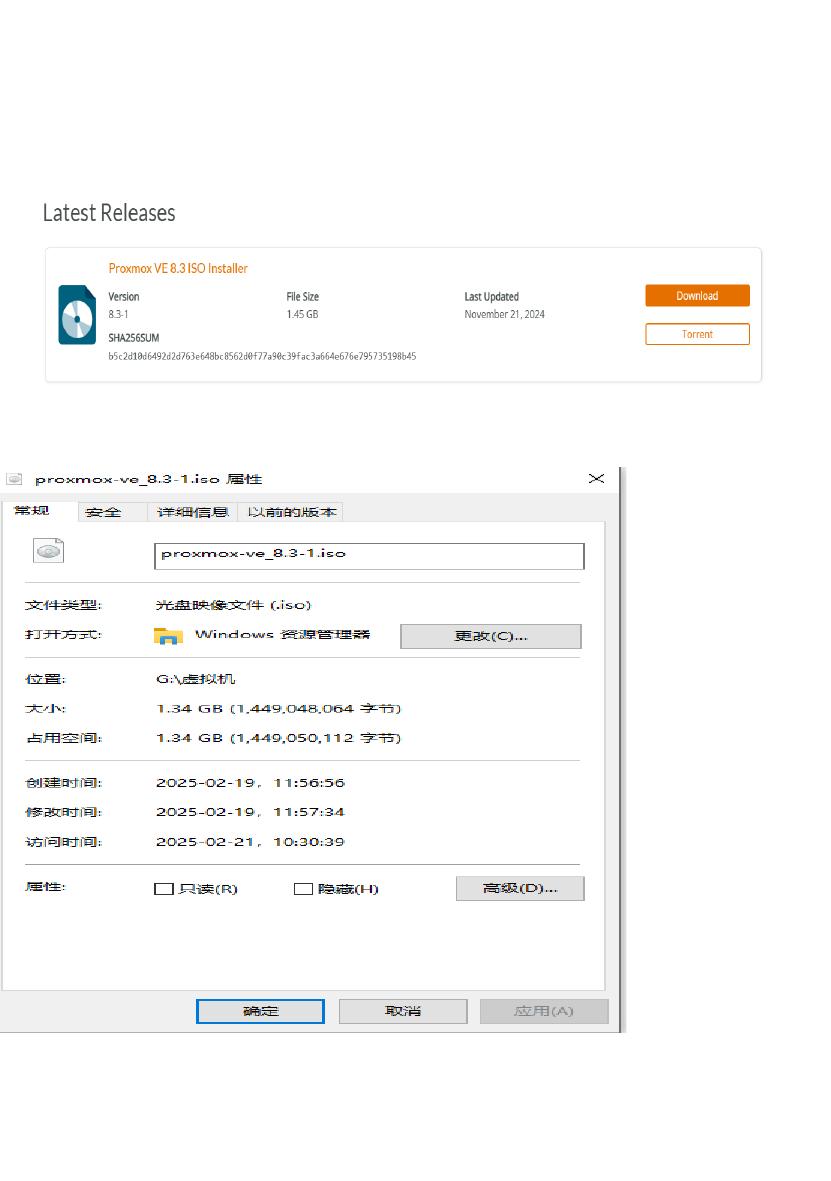Viewport: 831px width, 1181px height.
Task: Select the access time 2025-02-21, 10:30:39
Action: [x=250, y=841]
